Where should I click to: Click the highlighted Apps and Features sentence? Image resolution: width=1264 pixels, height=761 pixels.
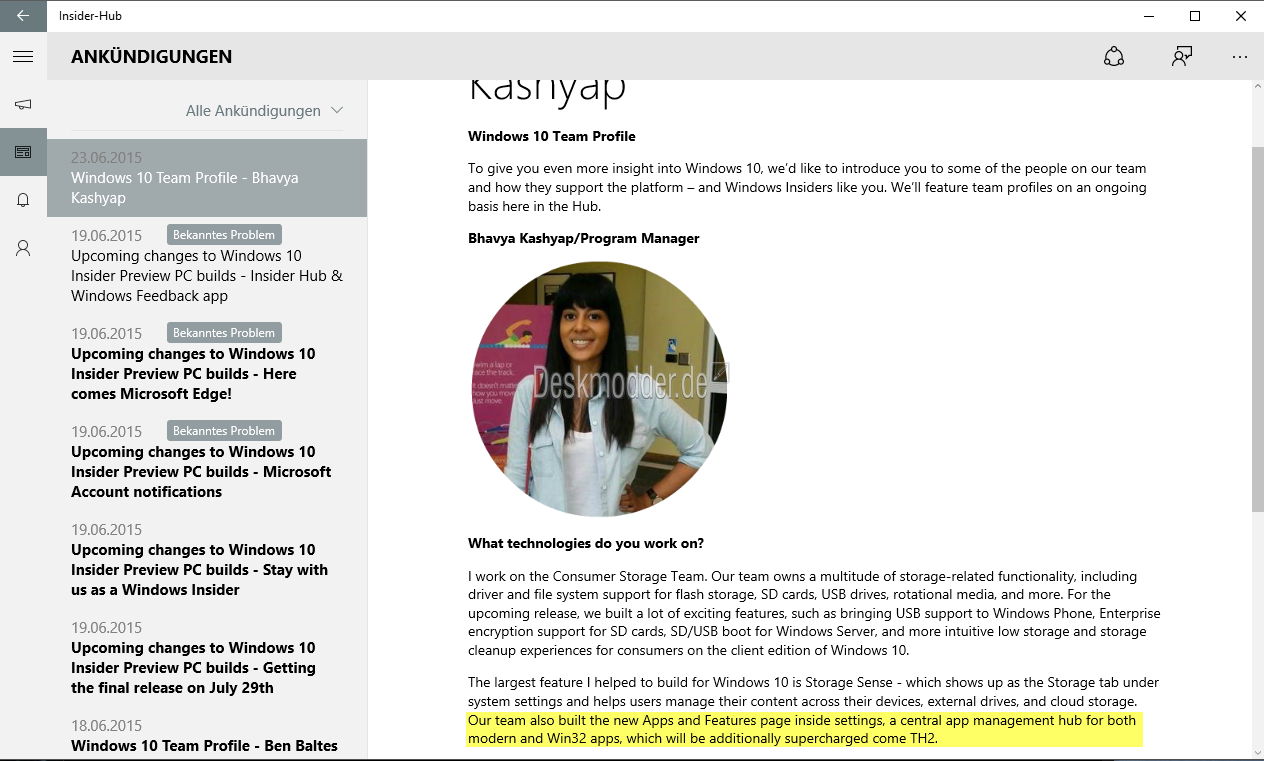pos(804,729)
